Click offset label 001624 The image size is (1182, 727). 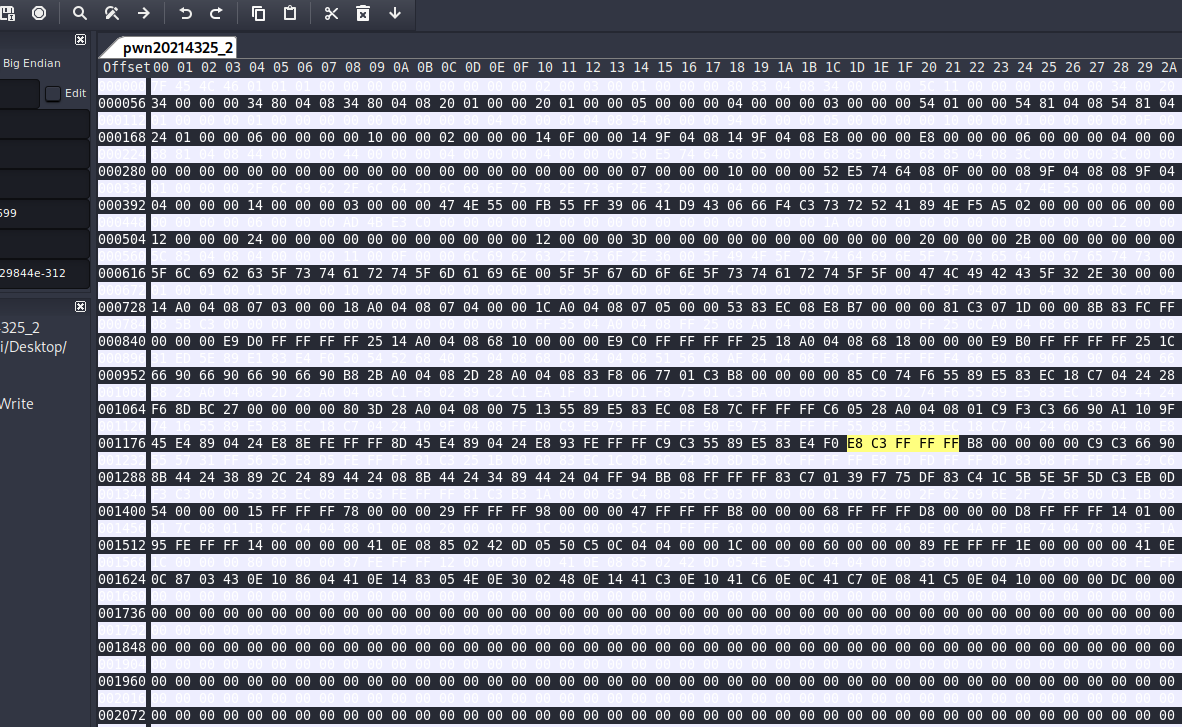click(121, 579)
